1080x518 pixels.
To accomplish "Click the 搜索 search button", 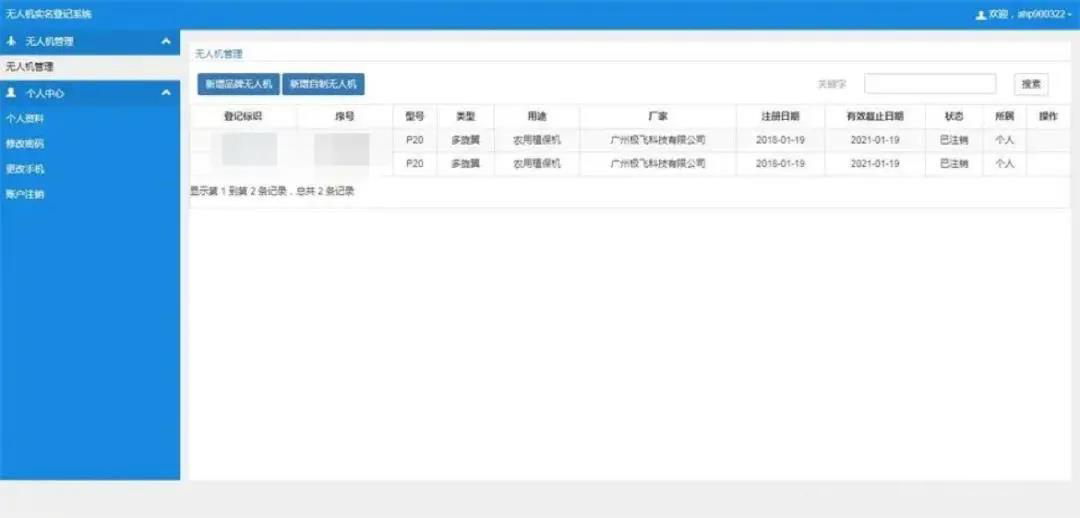I will point(1030,85).
